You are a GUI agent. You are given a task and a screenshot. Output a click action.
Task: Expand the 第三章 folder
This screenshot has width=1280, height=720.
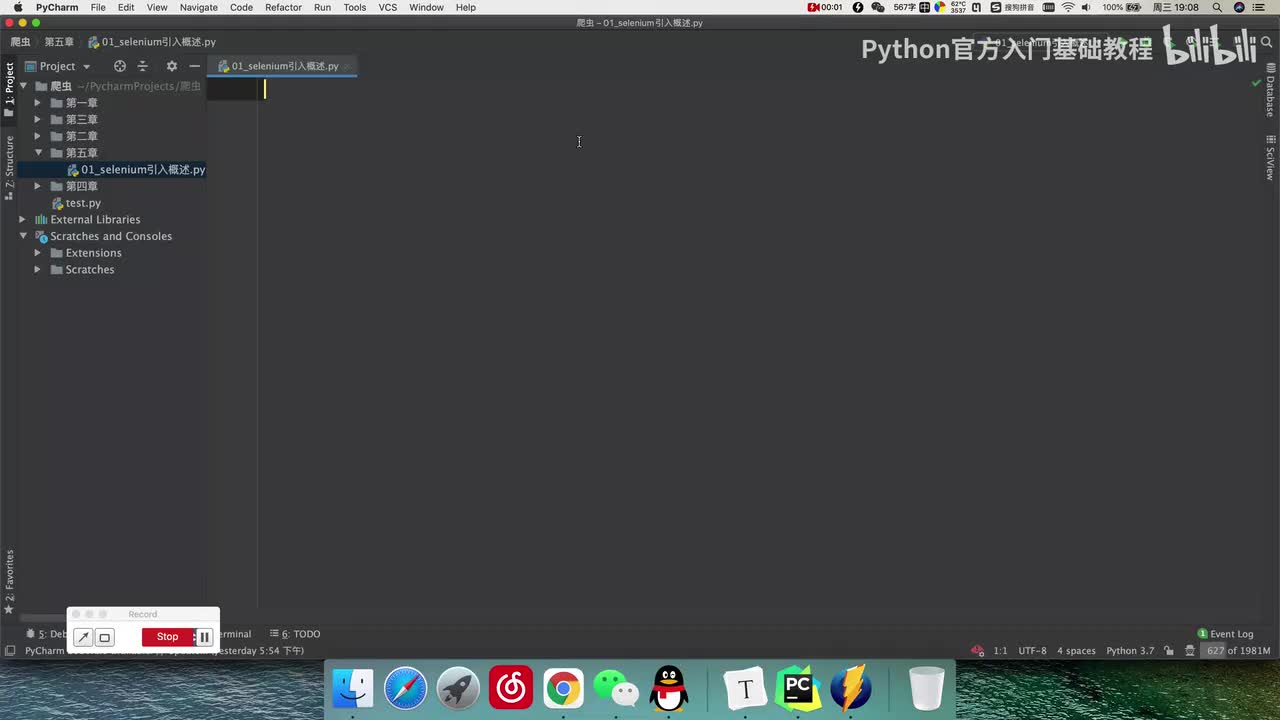[x=38, y=119]
